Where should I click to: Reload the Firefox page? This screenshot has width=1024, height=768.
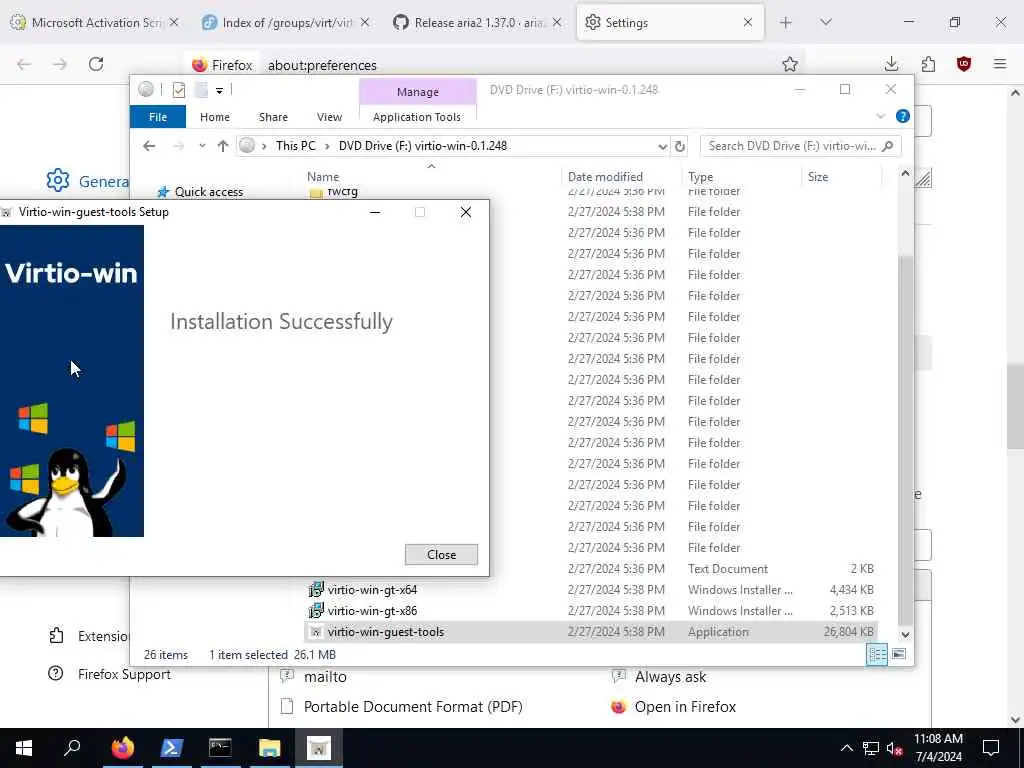pos(96,64)
